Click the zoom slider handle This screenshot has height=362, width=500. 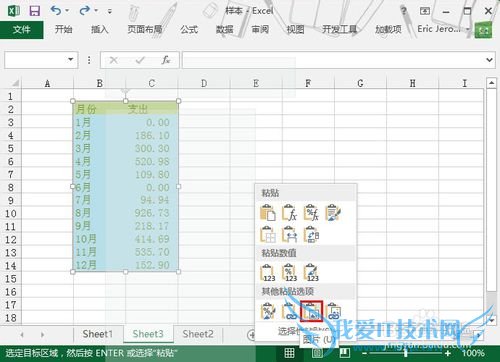point(405,353)
